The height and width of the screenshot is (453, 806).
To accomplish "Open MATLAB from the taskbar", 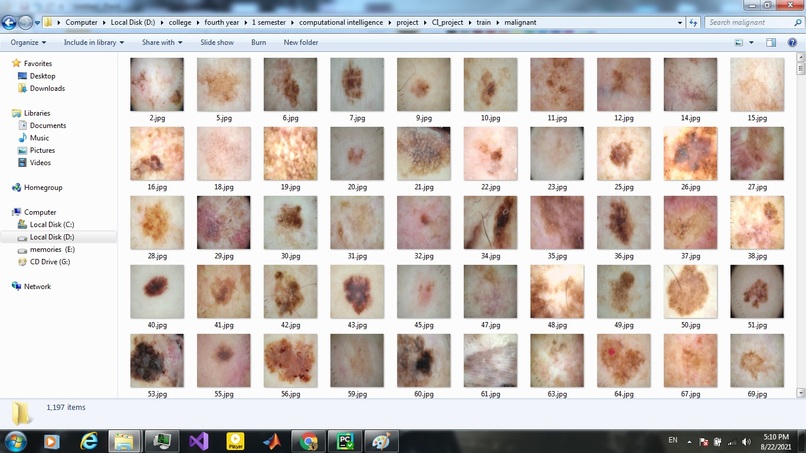I will tap(272, 441).
